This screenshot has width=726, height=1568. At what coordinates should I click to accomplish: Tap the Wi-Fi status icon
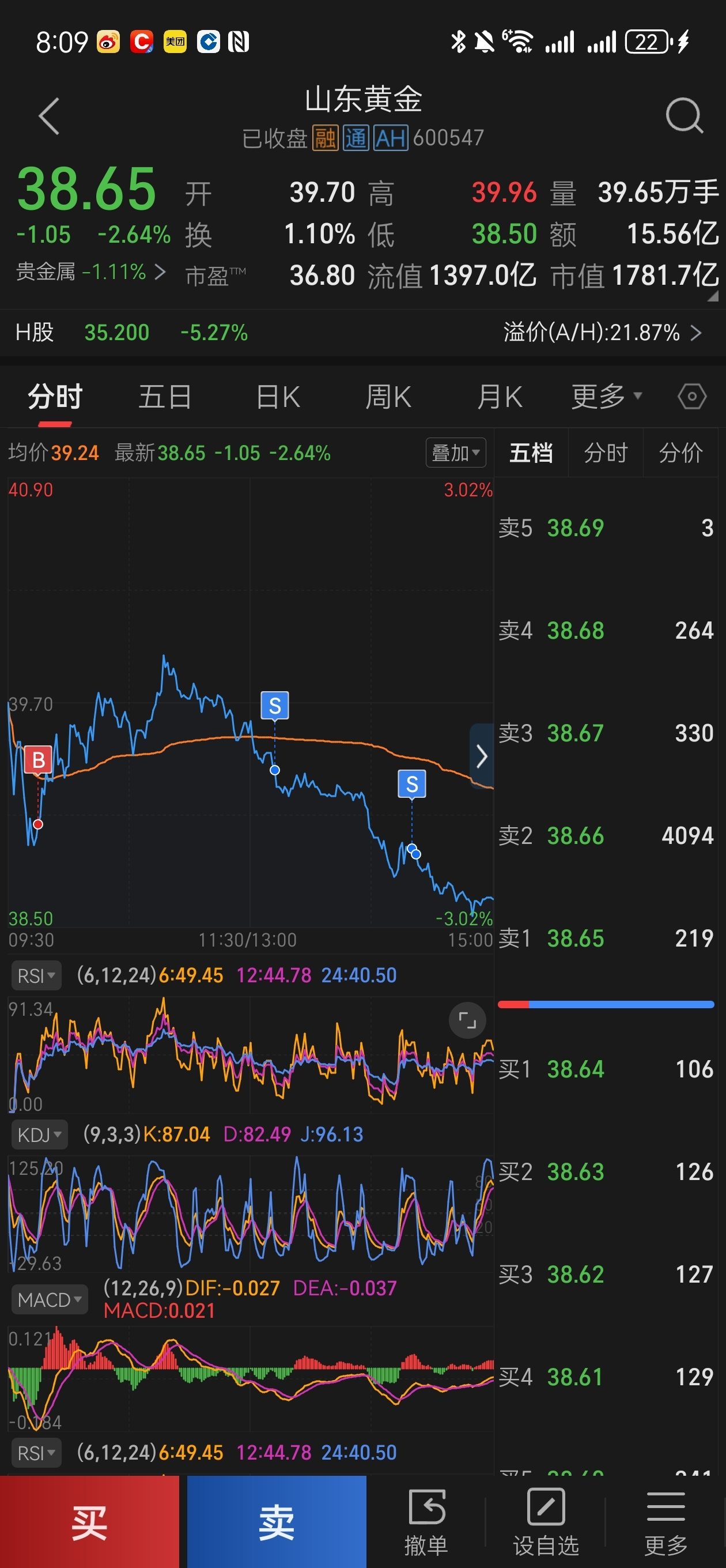pyautogui.click(x=519, y=42)
